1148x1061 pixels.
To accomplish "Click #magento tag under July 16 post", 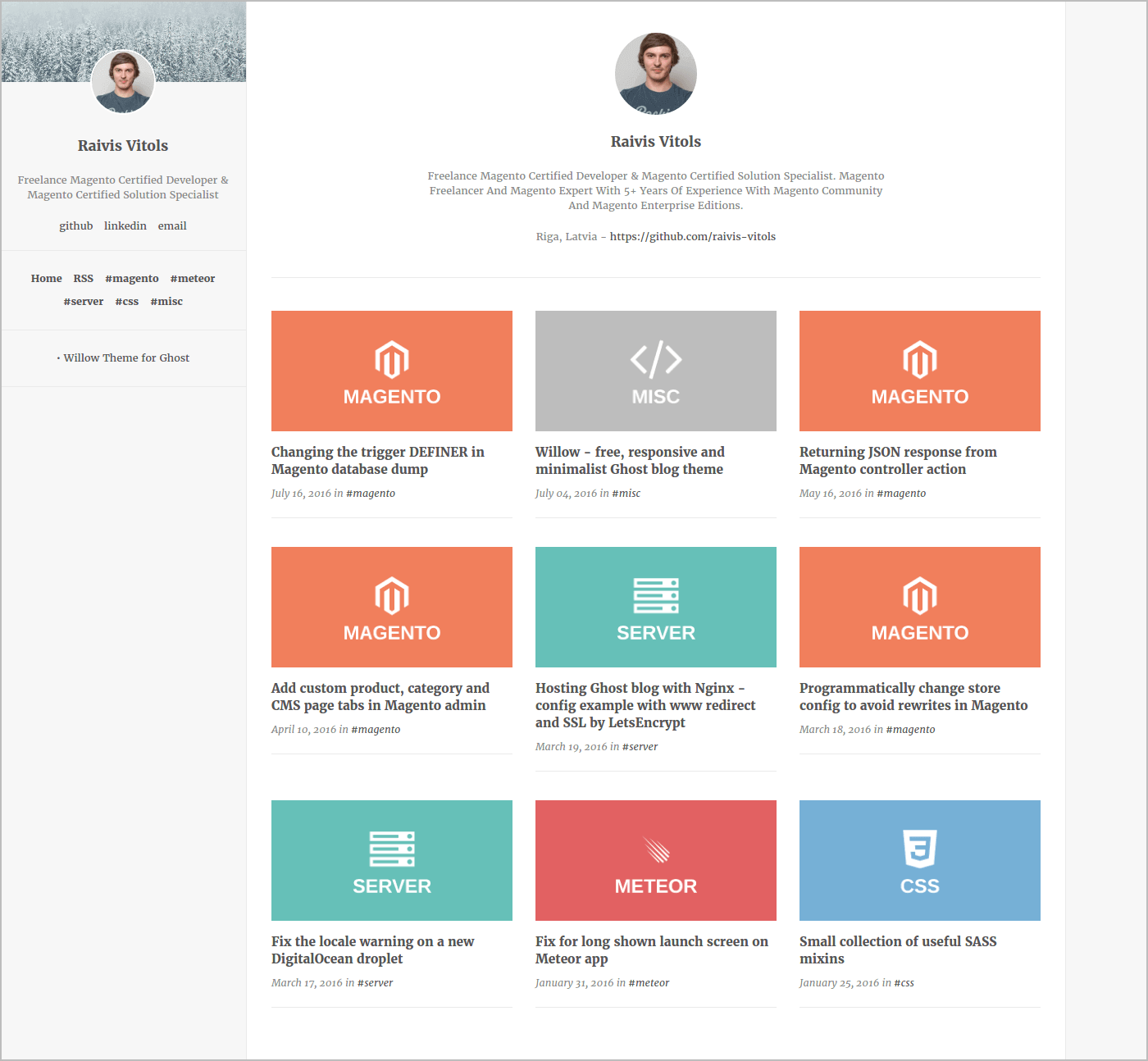I will pyautogui.click(x=371, y=493).
